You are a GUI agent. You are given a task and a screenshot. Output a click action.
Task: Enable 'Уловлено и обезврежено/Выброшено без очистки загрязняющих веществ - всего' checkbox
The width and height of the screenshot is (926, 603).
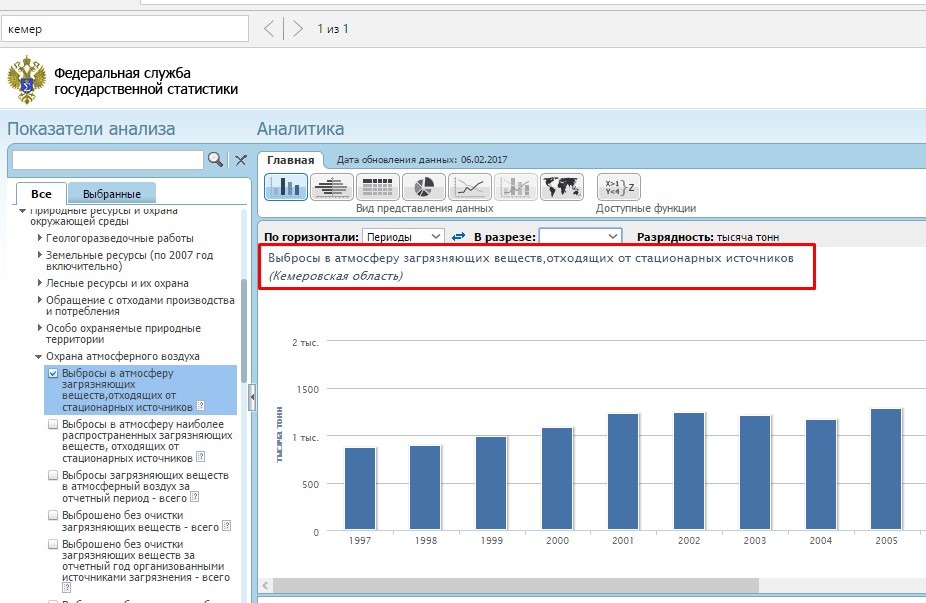pos(53,515)
